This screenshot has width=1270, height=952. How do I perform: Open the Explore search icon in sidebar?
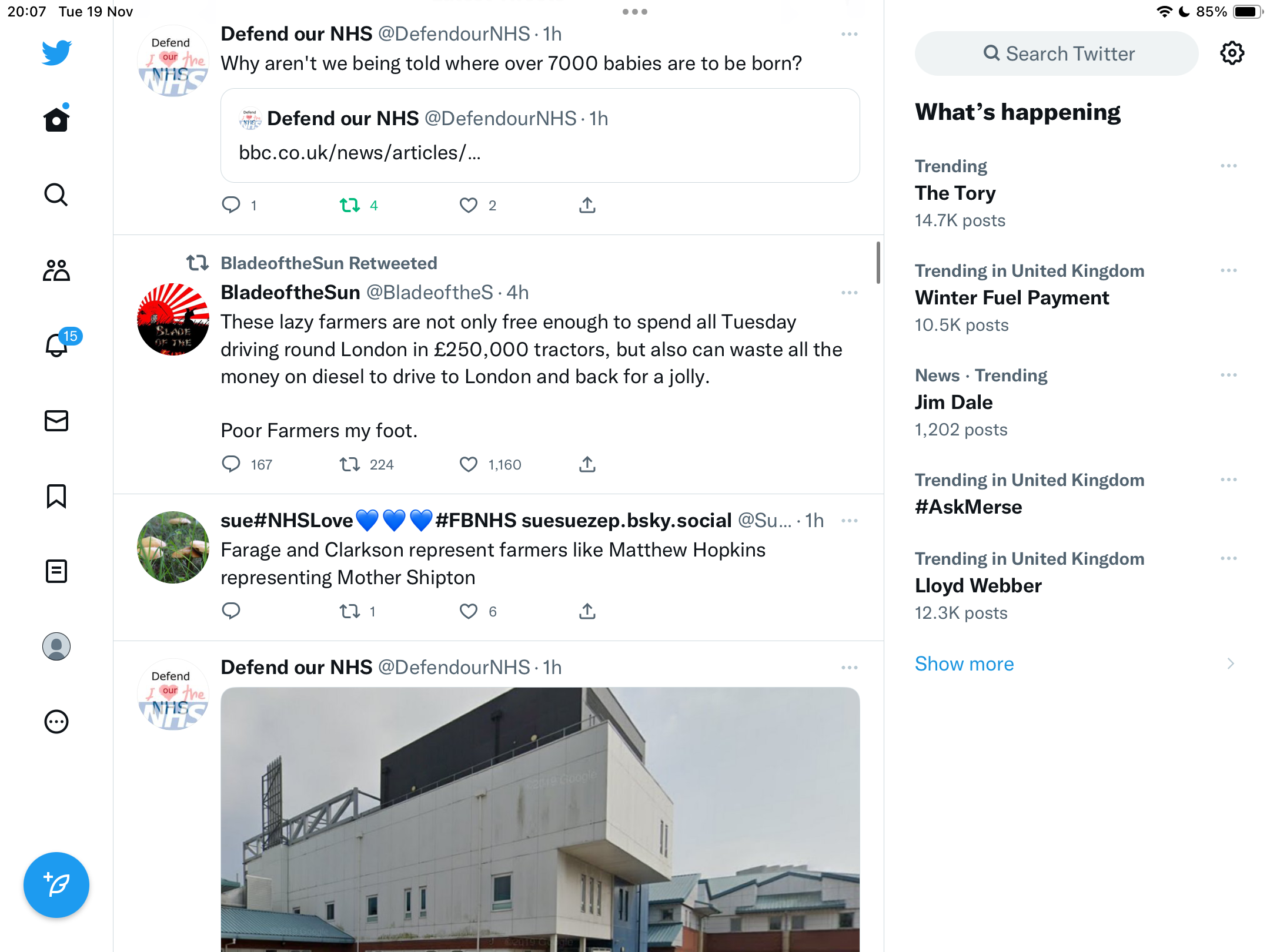(x=56, y=195)
